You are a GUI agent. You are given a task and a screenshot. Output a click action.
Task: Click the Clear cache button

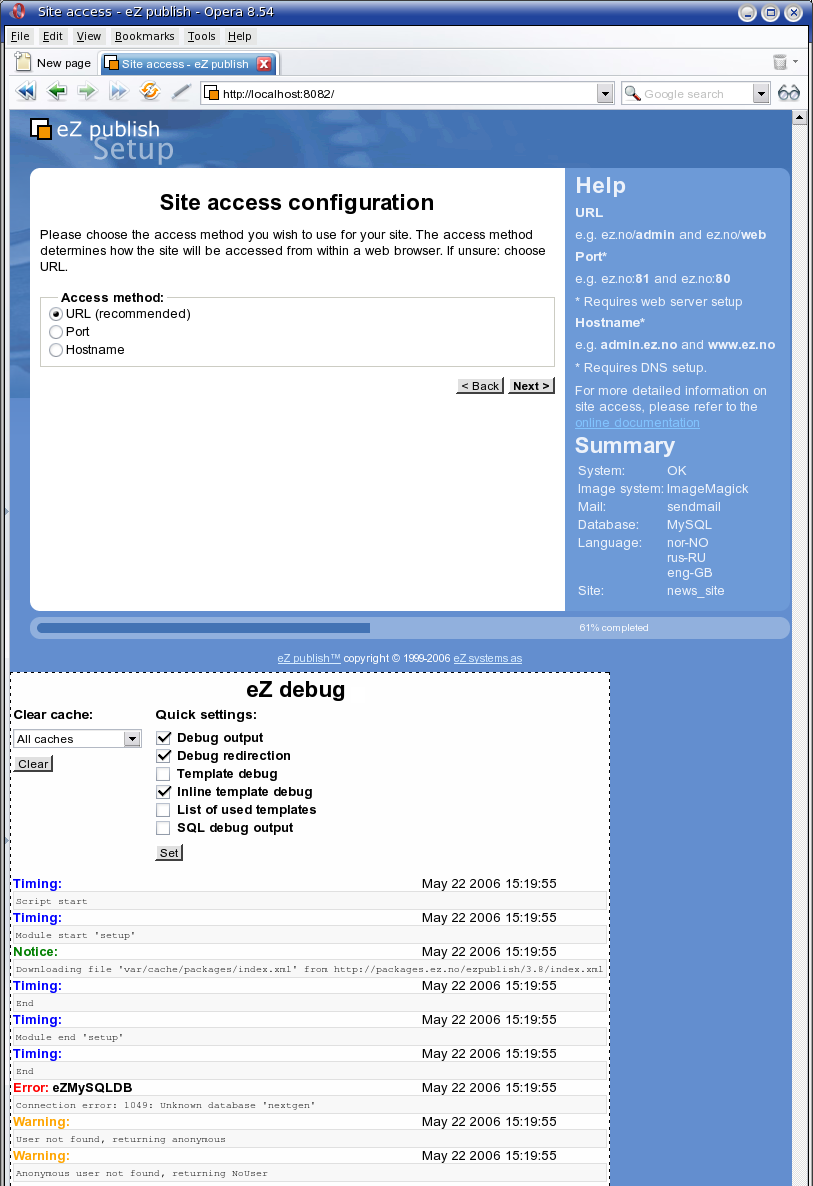click(x=33, y=764)
